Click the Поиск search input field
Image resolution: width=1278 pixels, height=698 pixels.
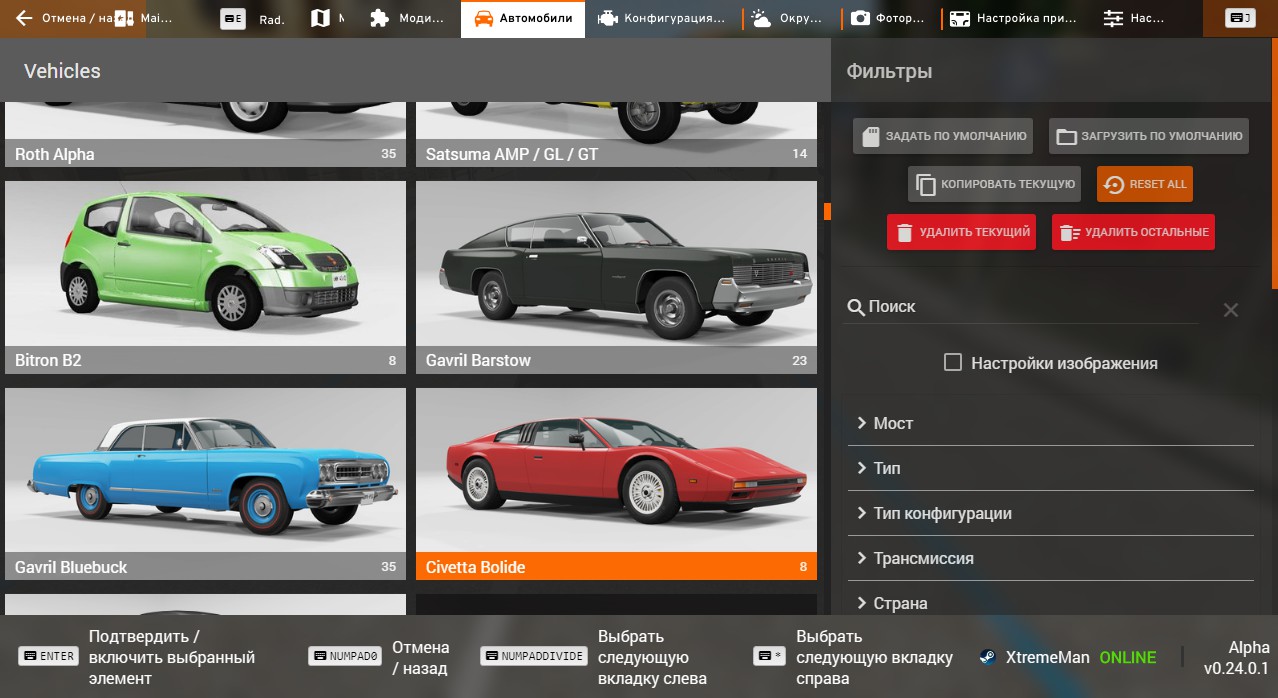1030,307
